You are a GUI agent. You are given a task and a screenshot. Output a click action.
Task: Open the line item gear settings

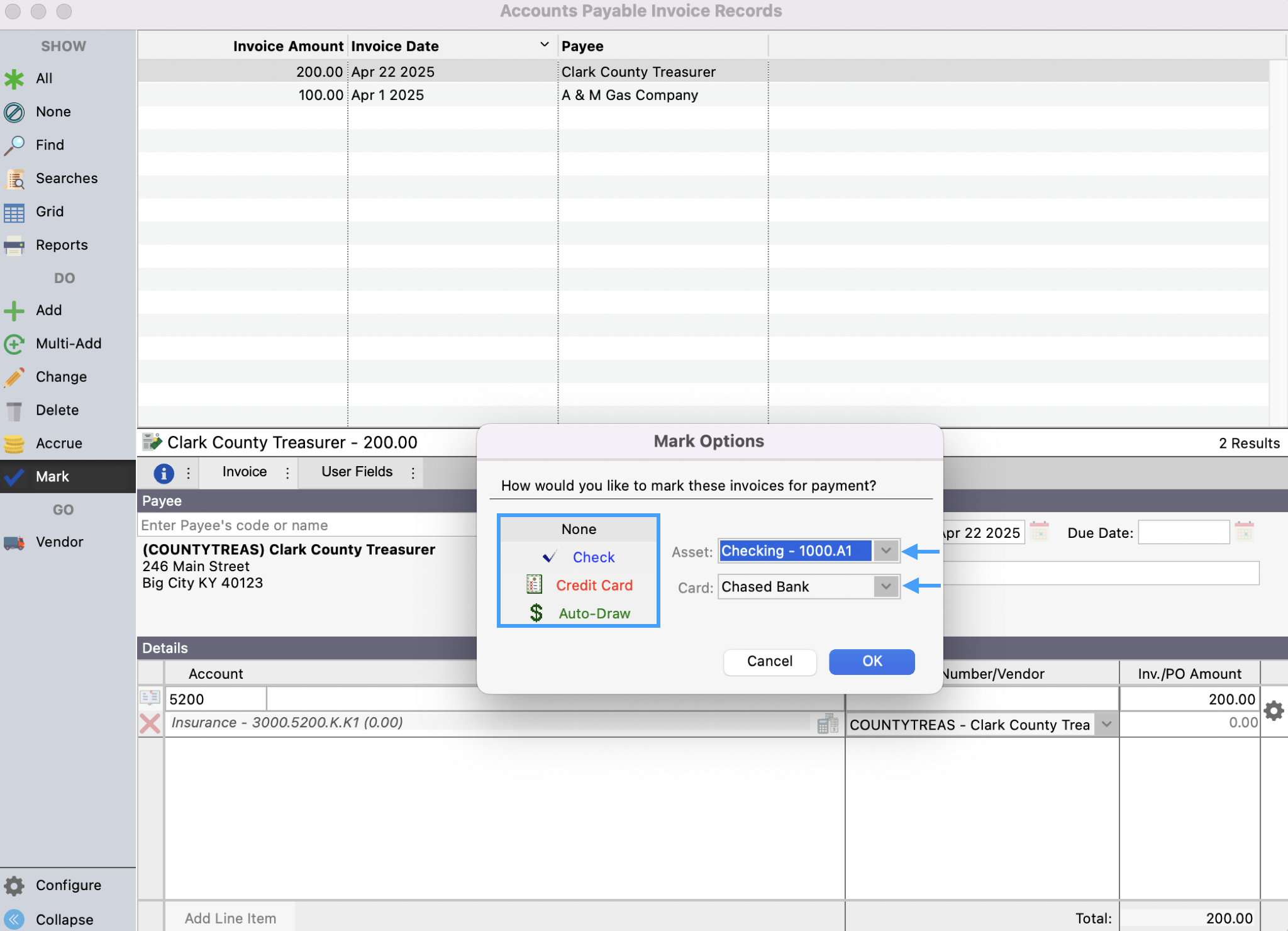(1274, 711)
